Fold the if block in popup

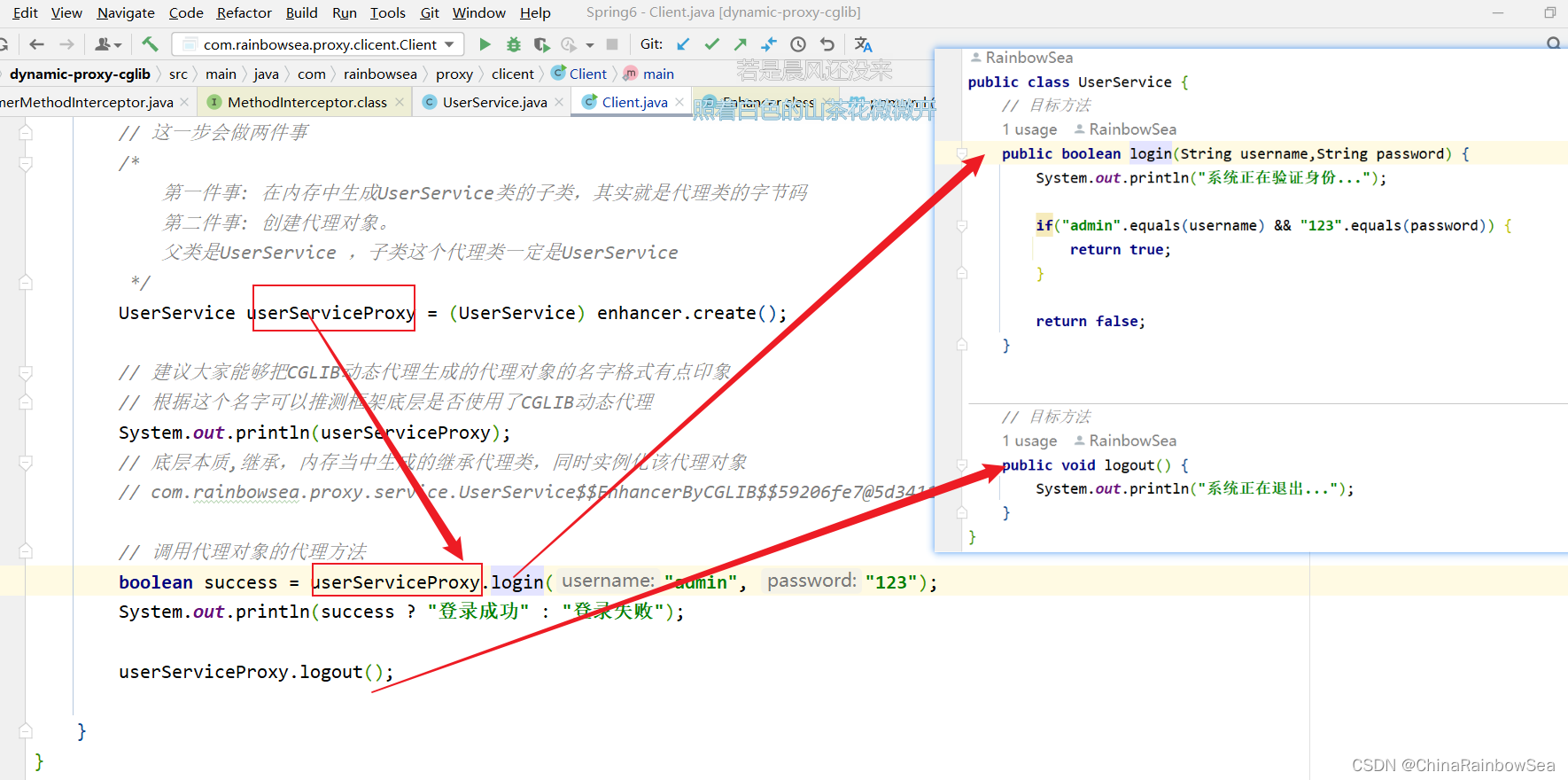pos(961,225)
